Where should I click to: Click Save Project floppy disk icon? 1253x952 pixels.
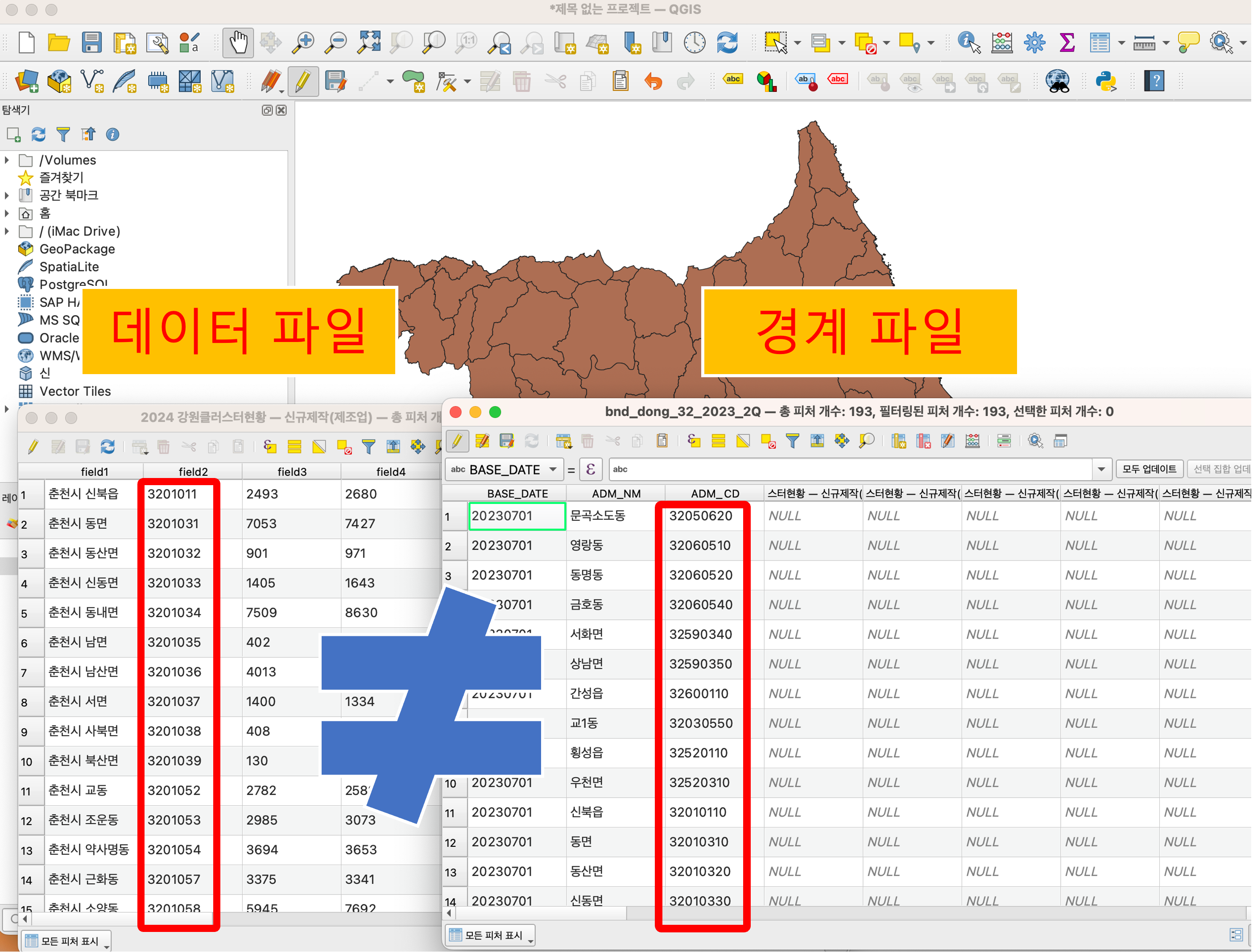(x=91, y=42)
